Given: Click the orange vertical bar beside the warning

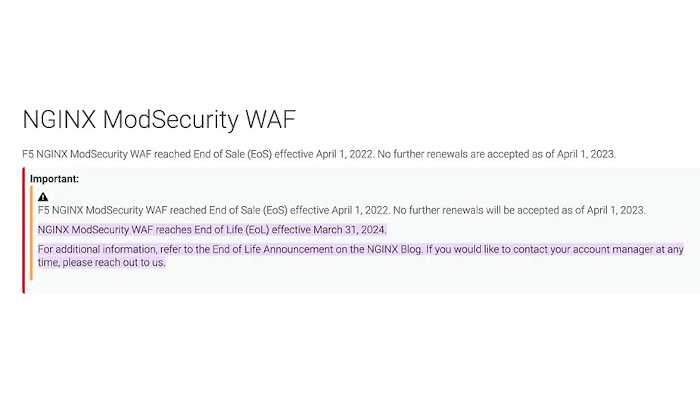Looking at the screenshot, I should point(32,233).
